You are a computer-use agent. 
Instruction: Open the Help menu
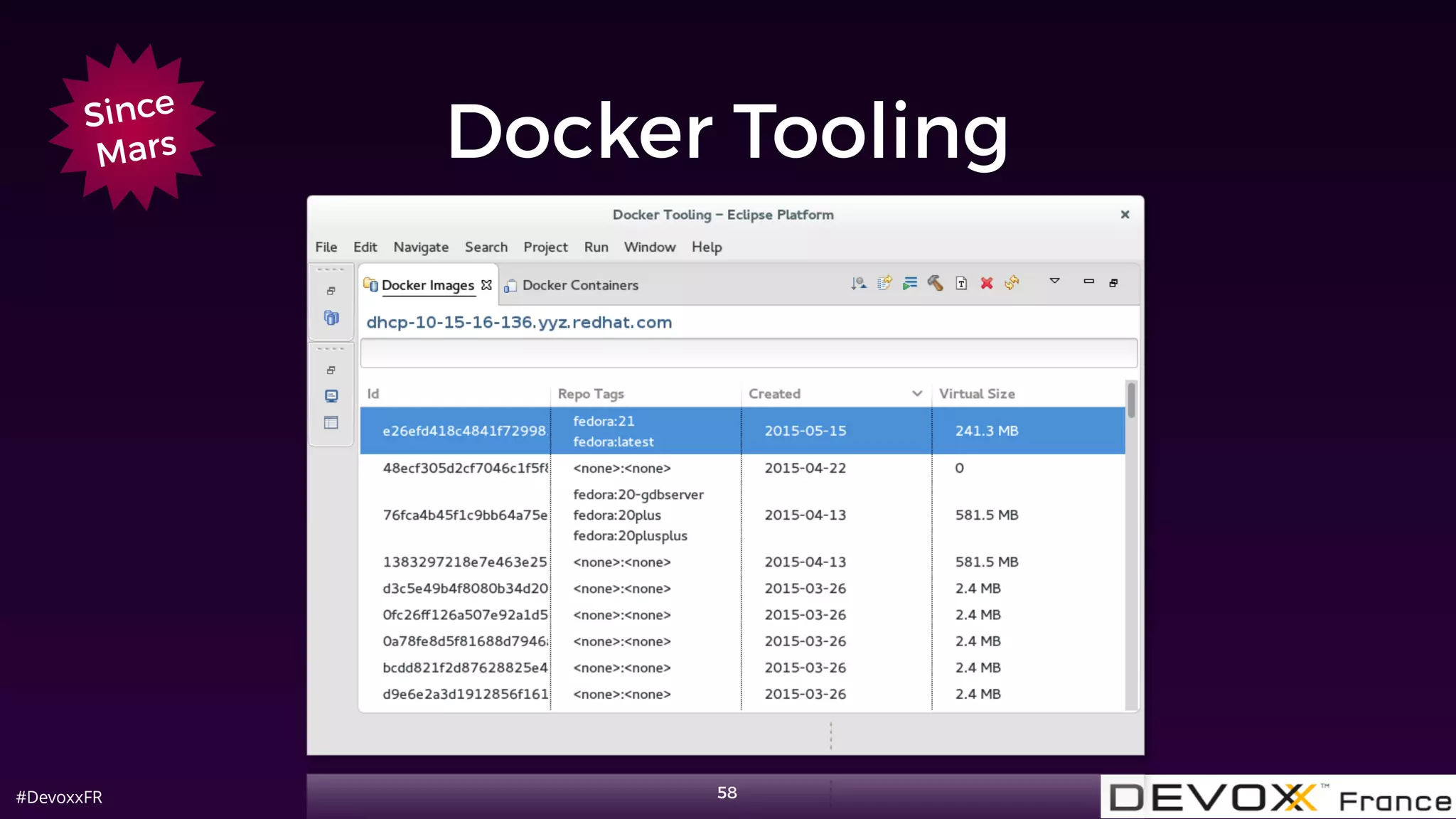pyautogui.click(x=707, y=247)
